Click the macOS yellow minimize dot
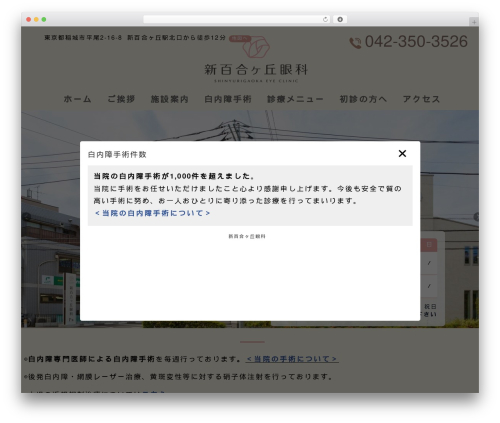Screen dimensions: 500x423 (36, 19)
